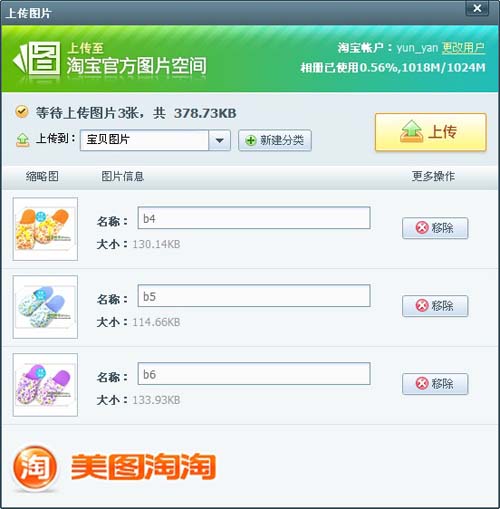500x509 pixels.
Task: Select the b4 name input field
Action: 254,218
